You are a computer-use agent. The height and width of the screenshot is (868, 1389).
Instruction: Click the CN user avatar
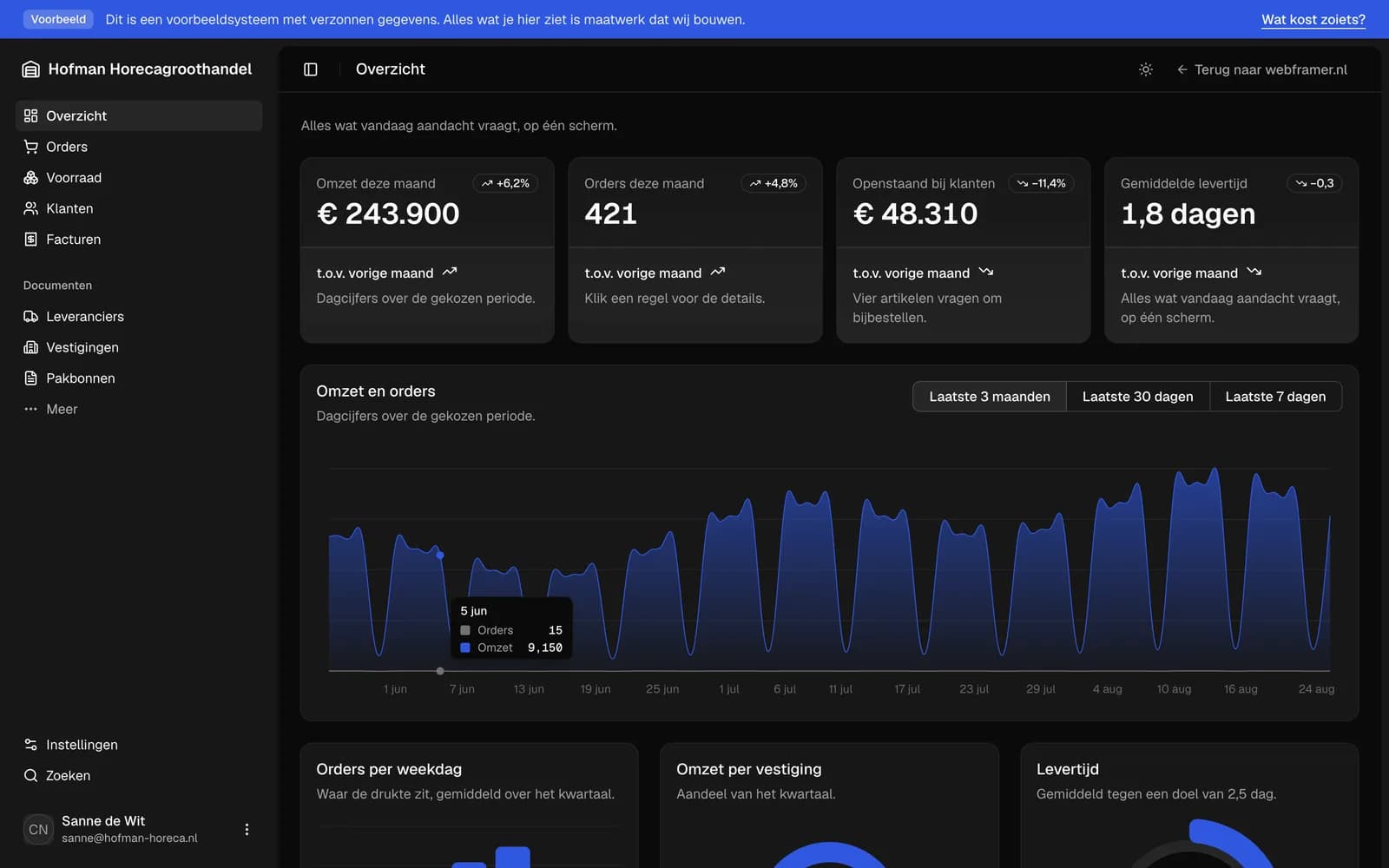point(38,830)
